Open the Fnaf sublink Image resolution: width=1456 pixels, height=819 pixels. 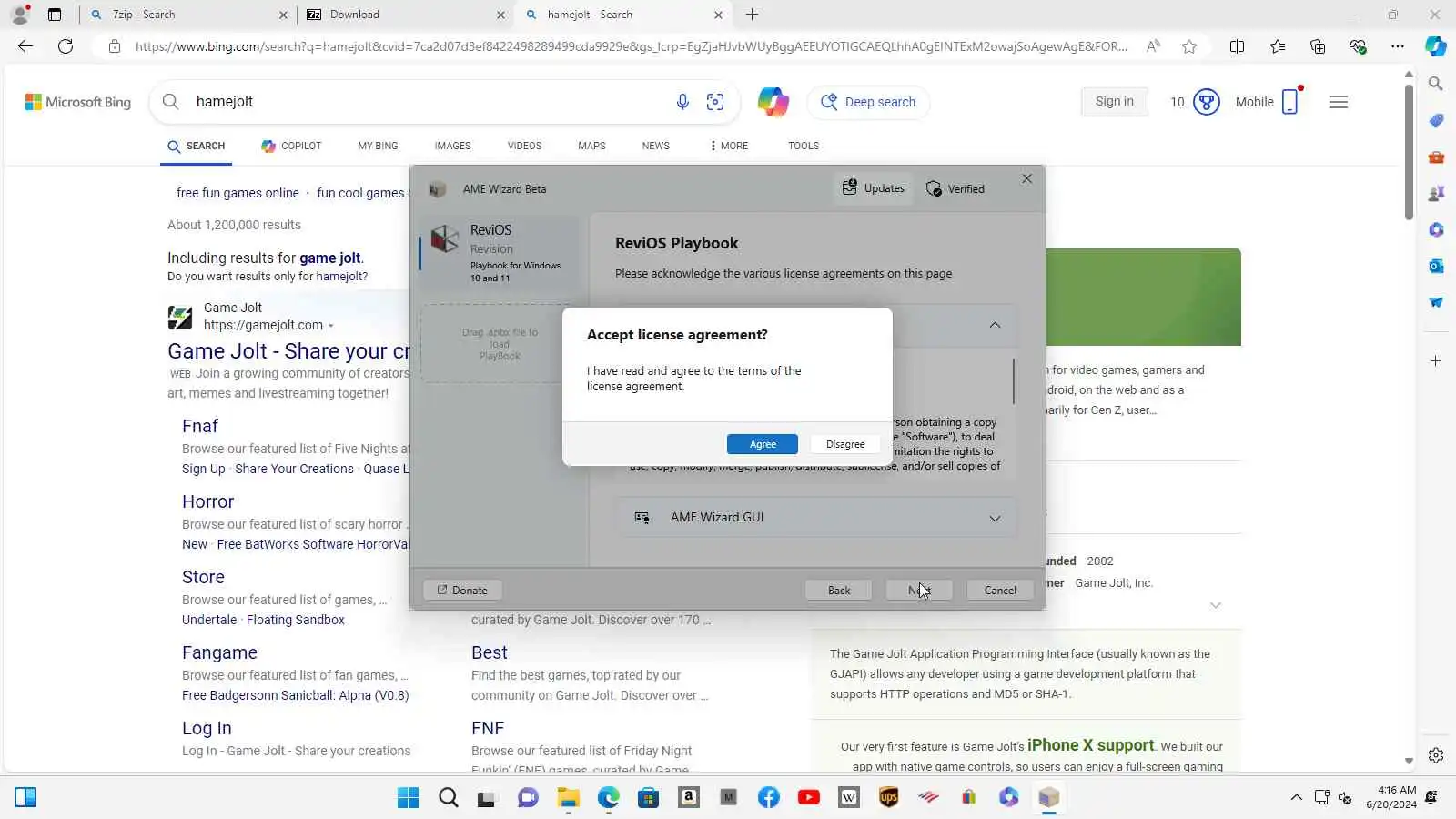200,426
